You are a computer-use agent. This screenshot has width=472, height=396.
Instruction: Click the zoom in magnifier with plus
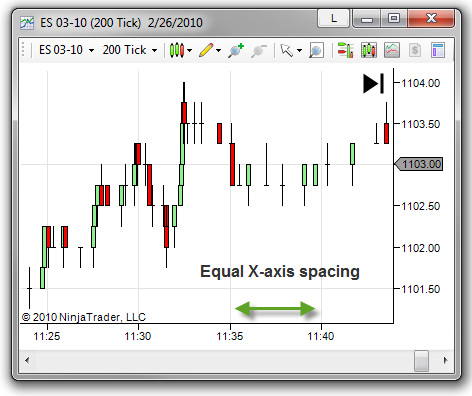pos(236,50)
